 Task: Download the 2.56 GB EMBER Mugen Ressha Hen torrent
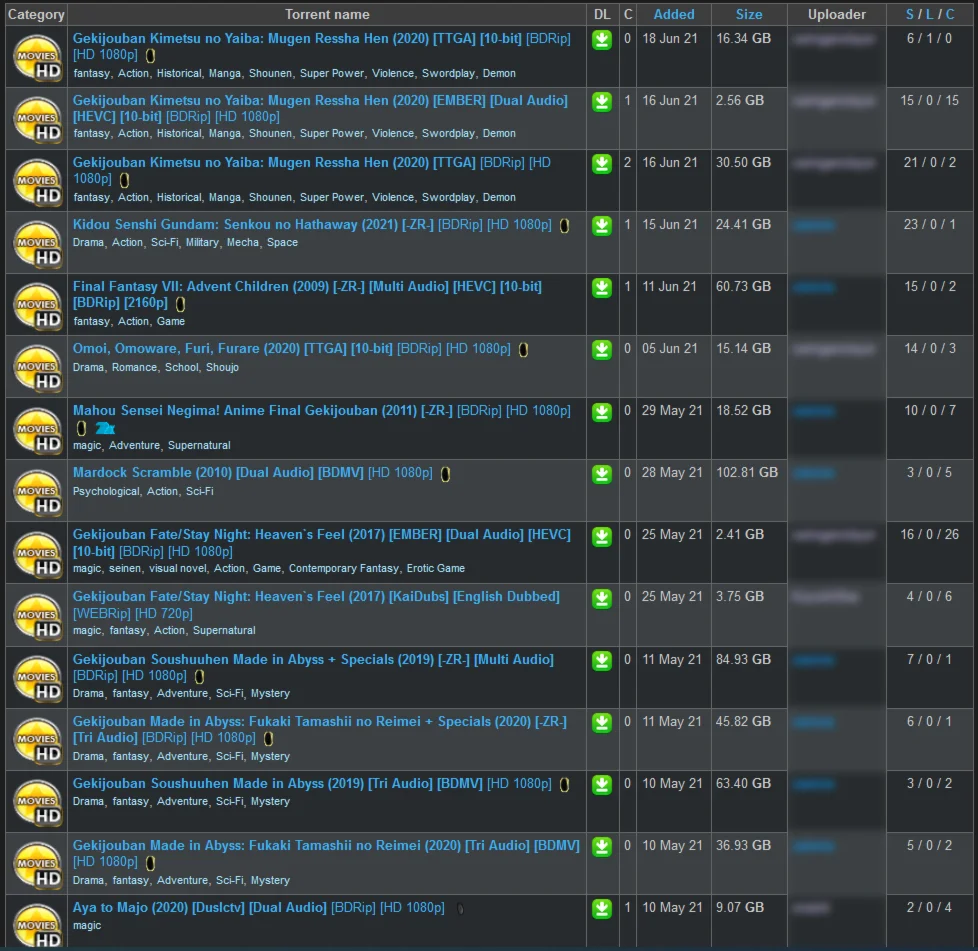tap(601, 102)
